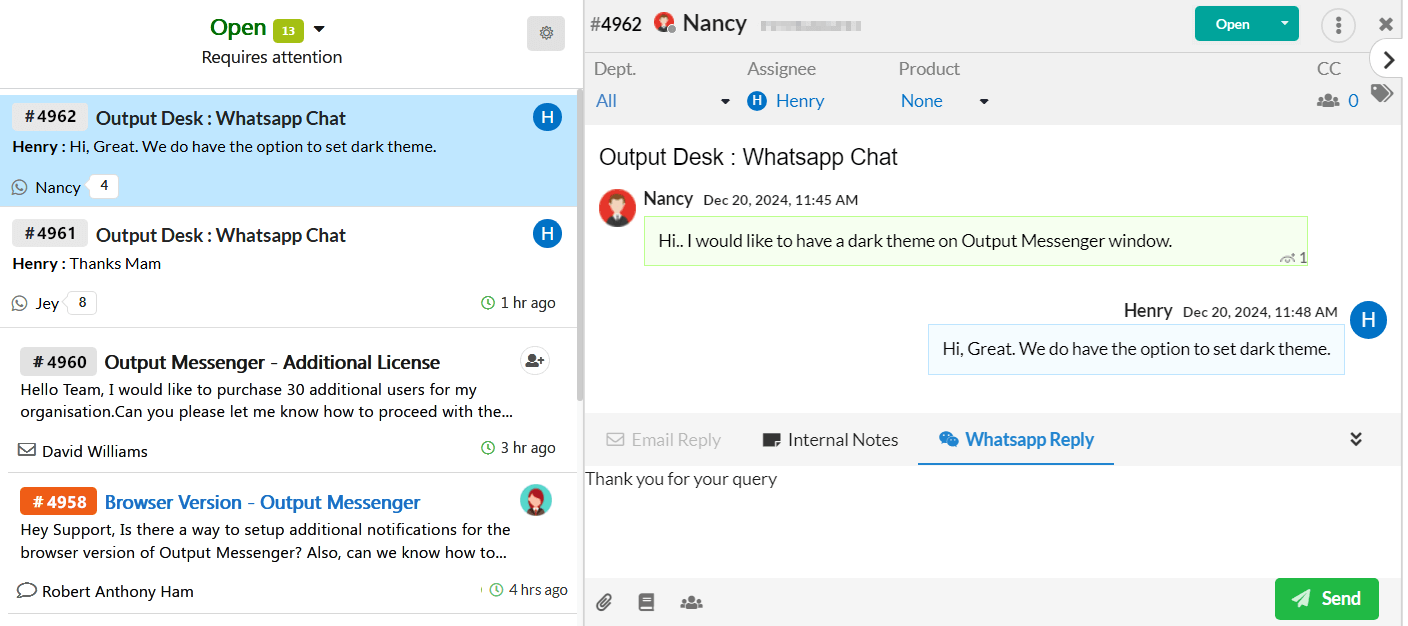
Task: Click the green Open status button
Action: click(1232, 24)
